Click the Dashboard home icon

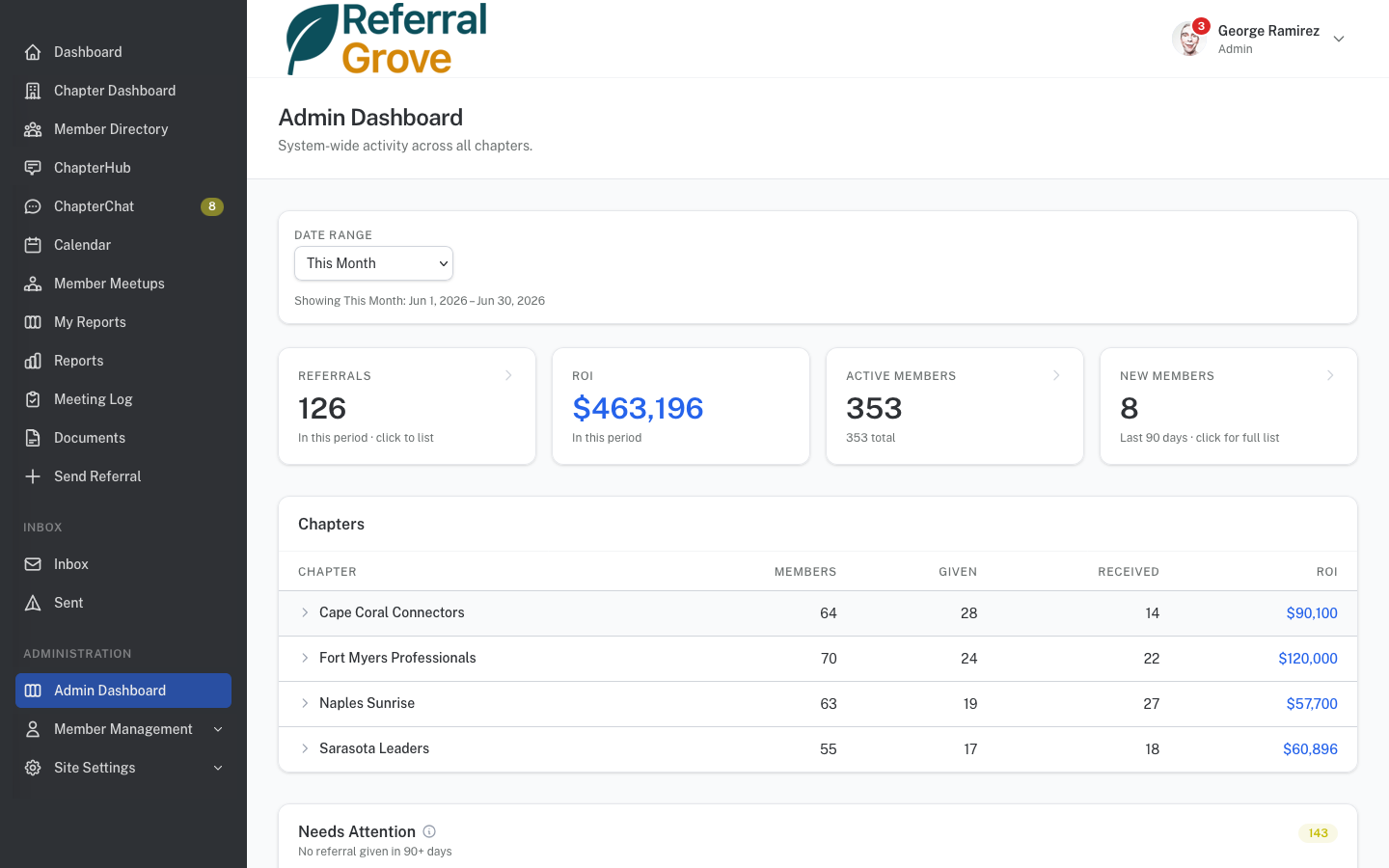(33, 52)
